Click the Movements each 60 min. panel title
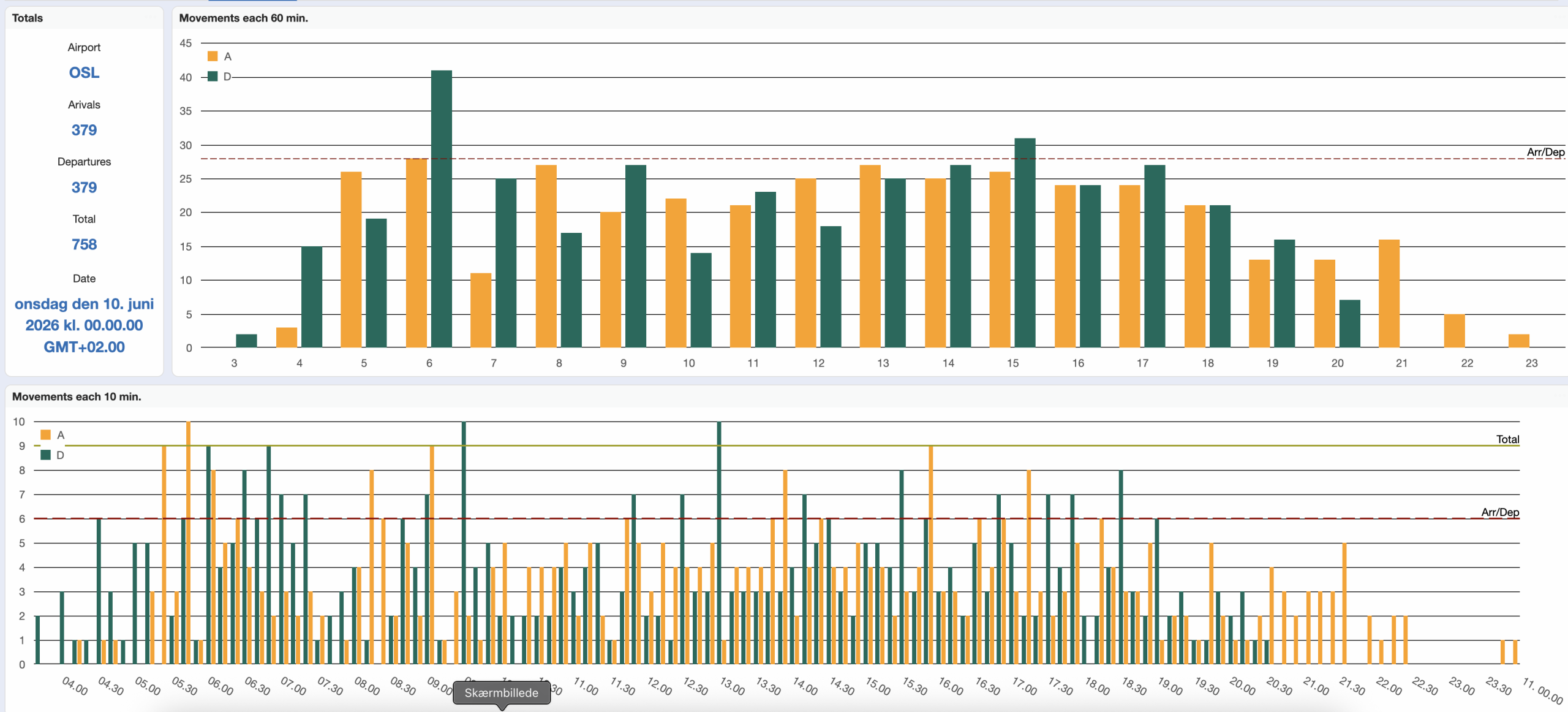Viewport: 1568px width, 712px height. coord(243,18)
